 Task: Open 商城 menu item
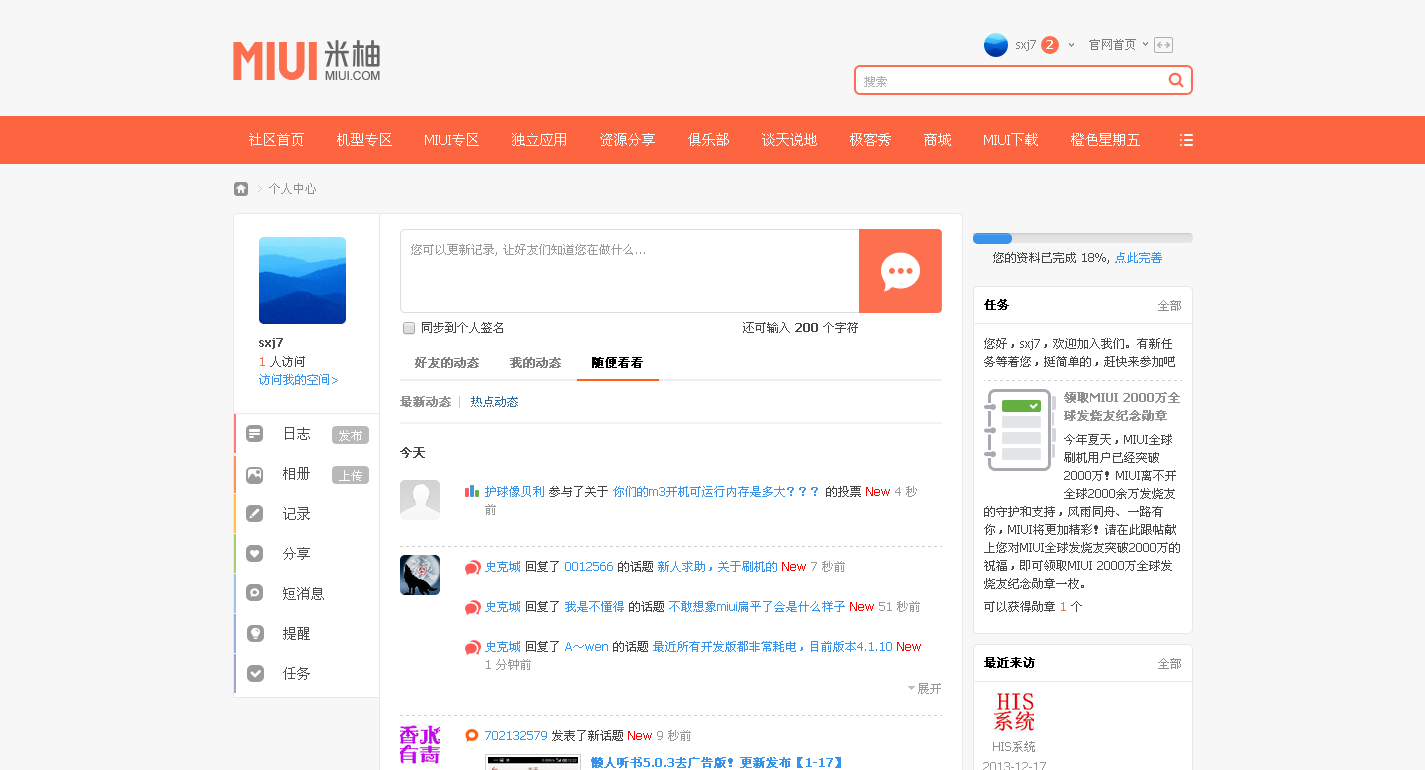pyautogui.click(x=937, y=140)
